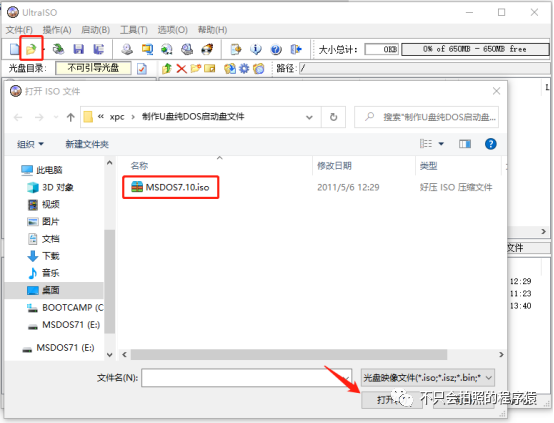Viewport: 554px width, 423px height.
Task: Click the dialog Forward arrow
Action: pos(39,117)
